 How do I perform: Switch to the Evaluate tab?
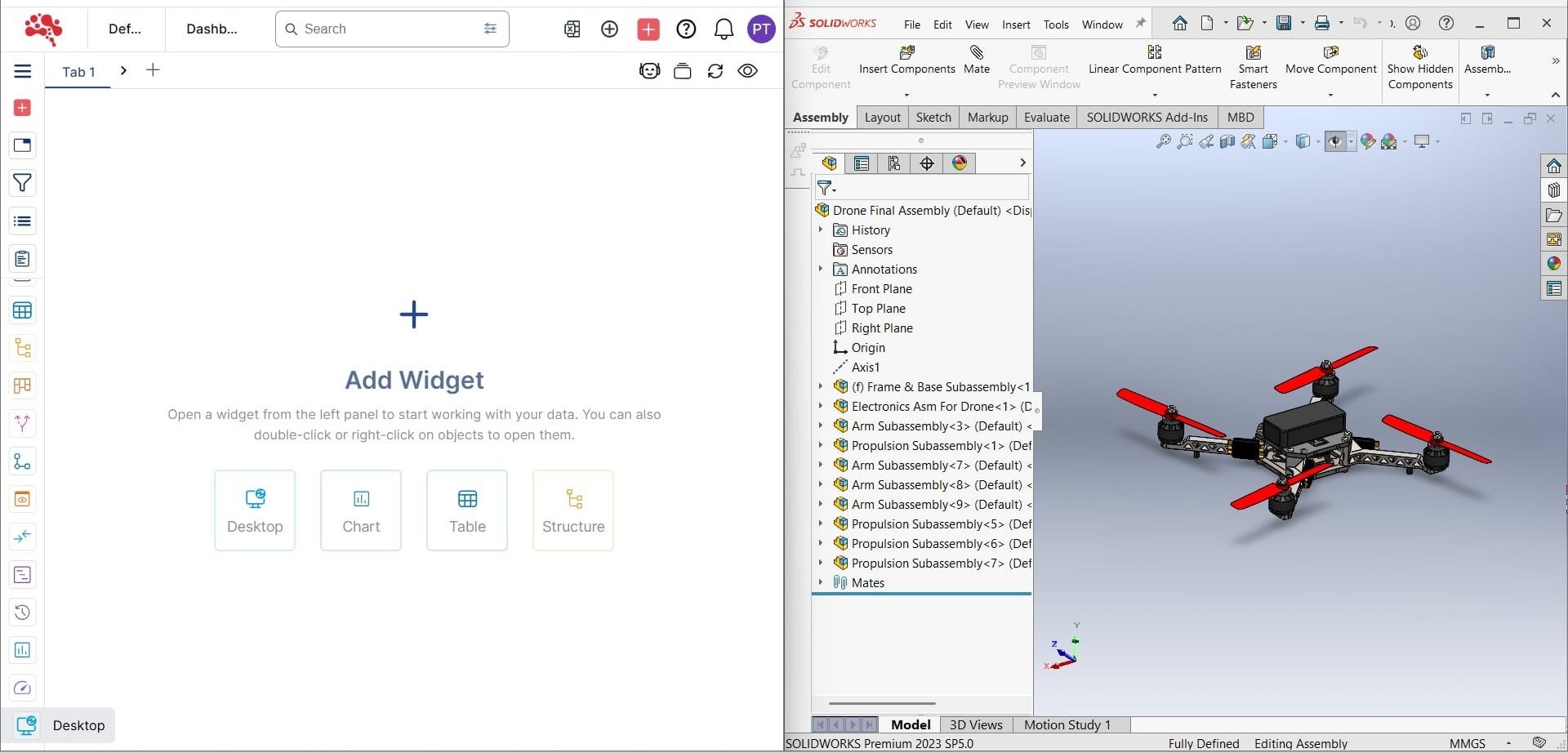coord(1046,118)
